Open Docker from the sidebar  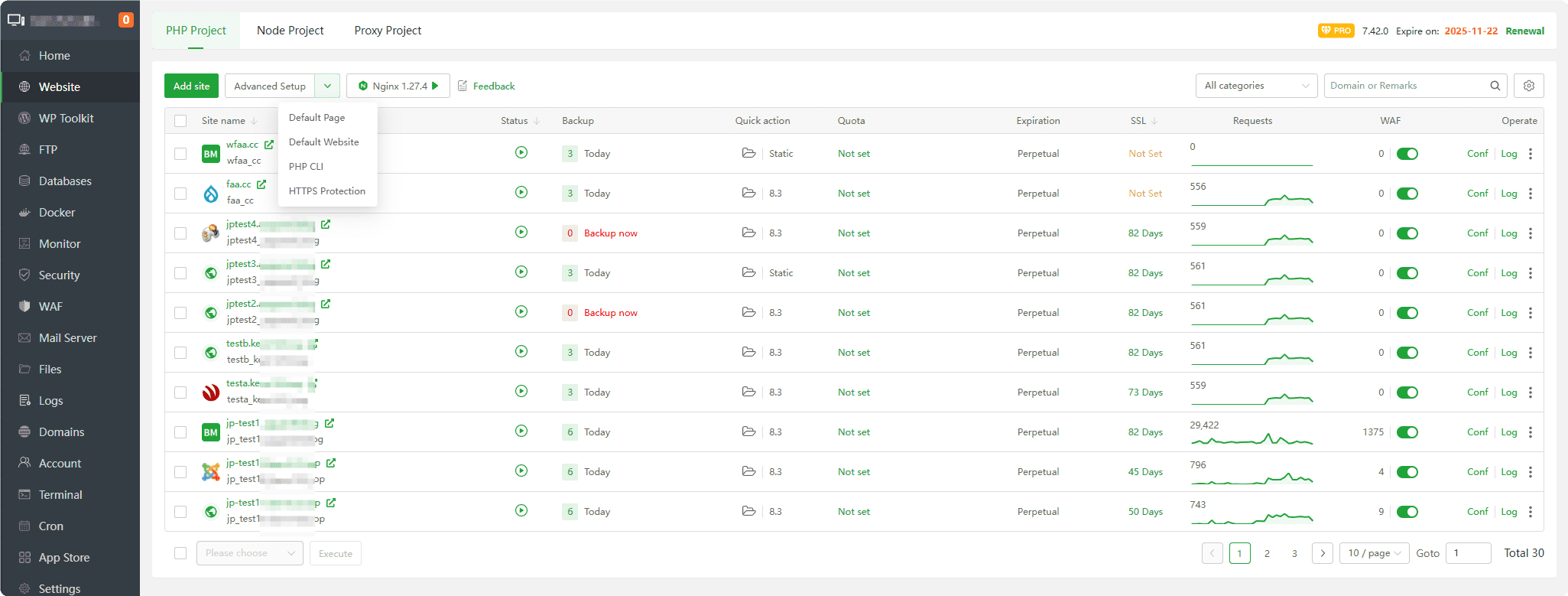[x=57, y=213]
